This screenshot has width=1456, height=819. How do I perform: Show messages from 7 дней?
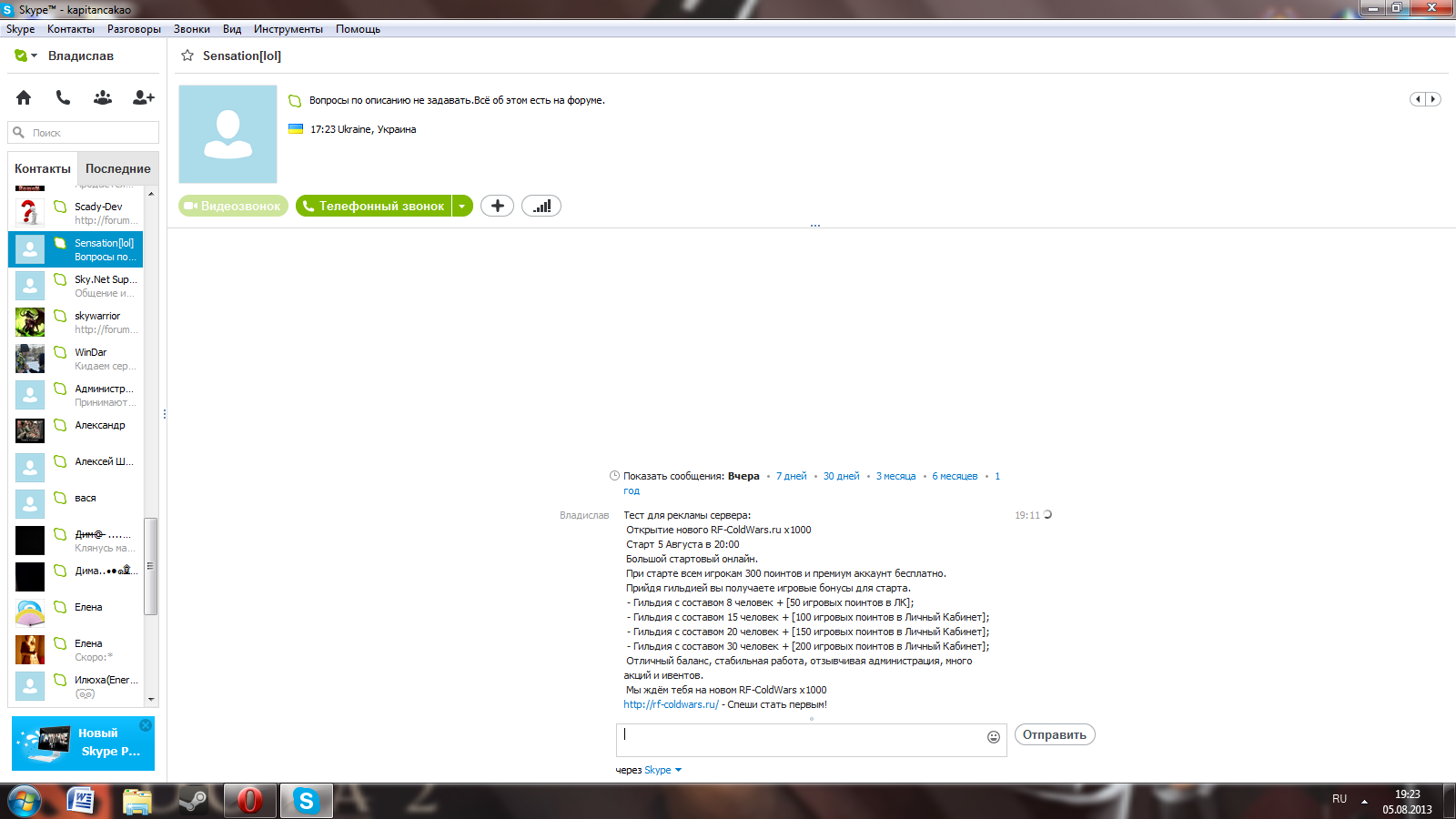coord(792,476)
